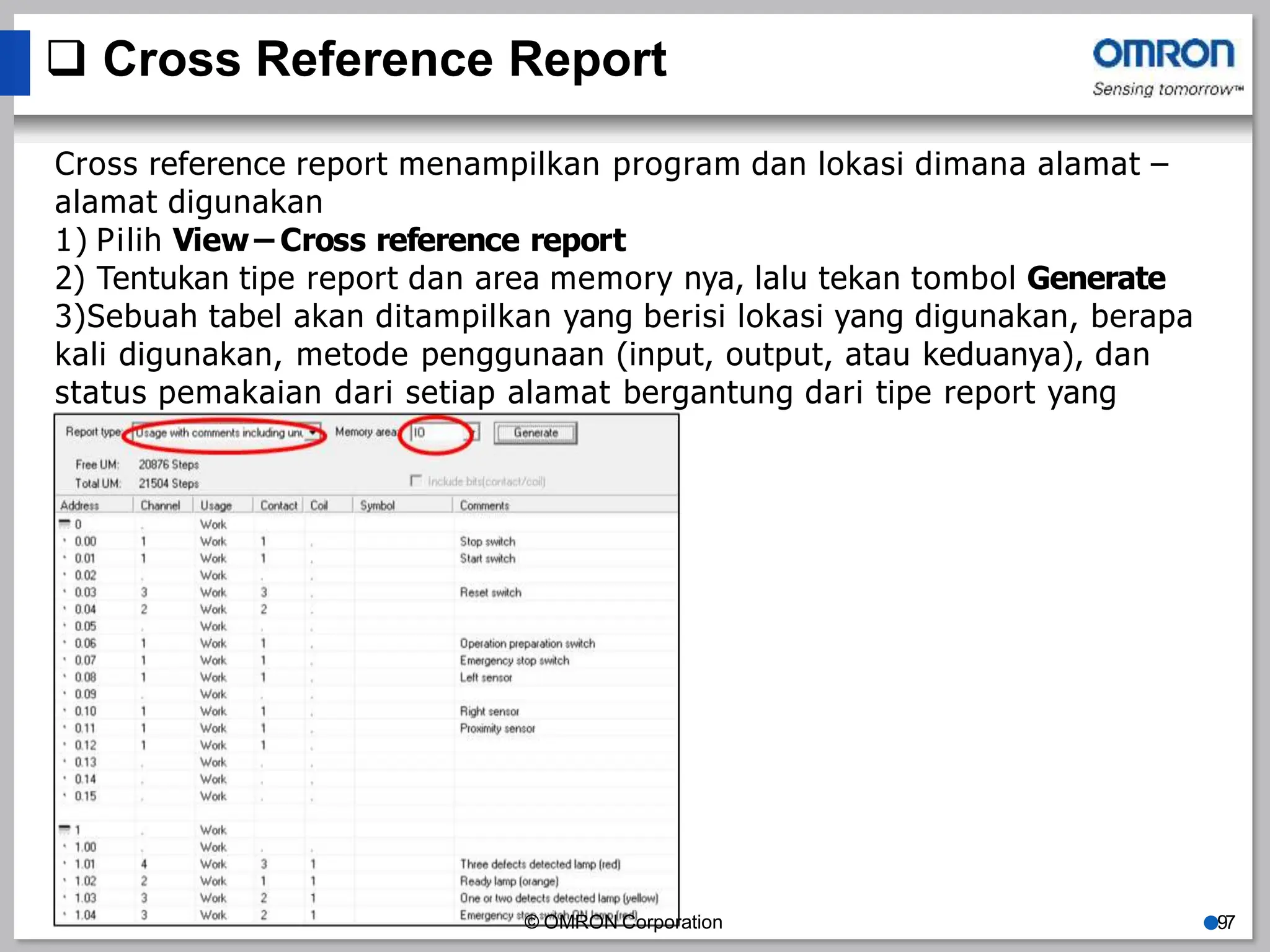Click the OMRON logo
The width and height of the screenshot is (1270, 952).
pyautogui.click(x=1166, y=68)
